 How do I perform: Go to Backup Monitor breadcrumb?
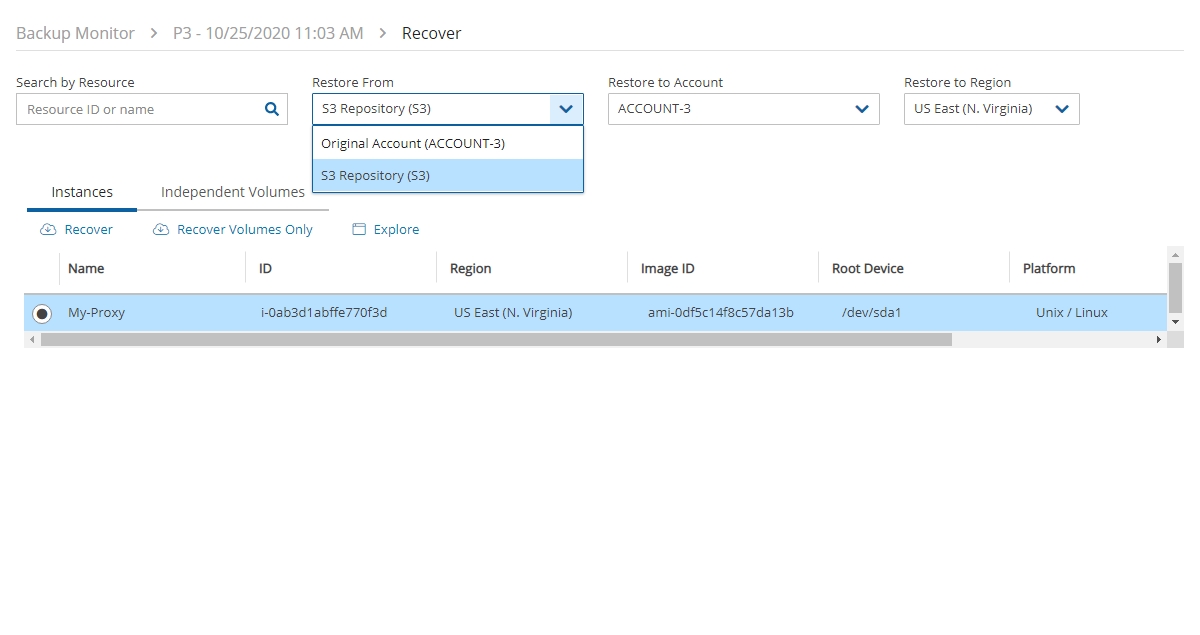point(75,33)
